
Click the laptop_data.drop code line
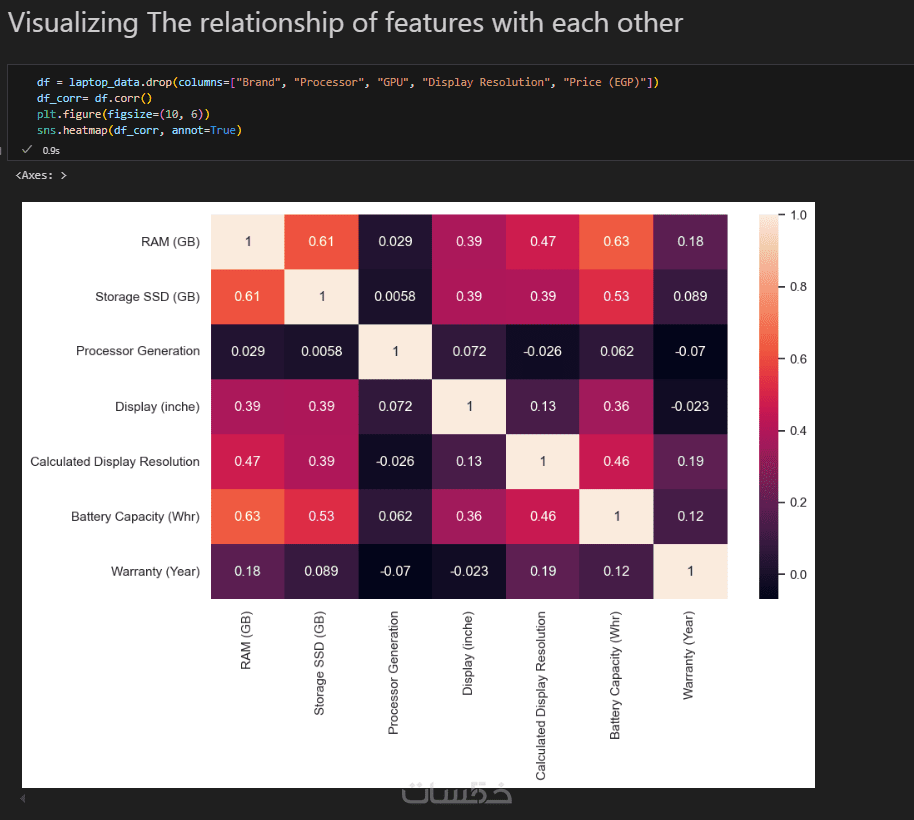pyautogui.click(x=348, y=82)
